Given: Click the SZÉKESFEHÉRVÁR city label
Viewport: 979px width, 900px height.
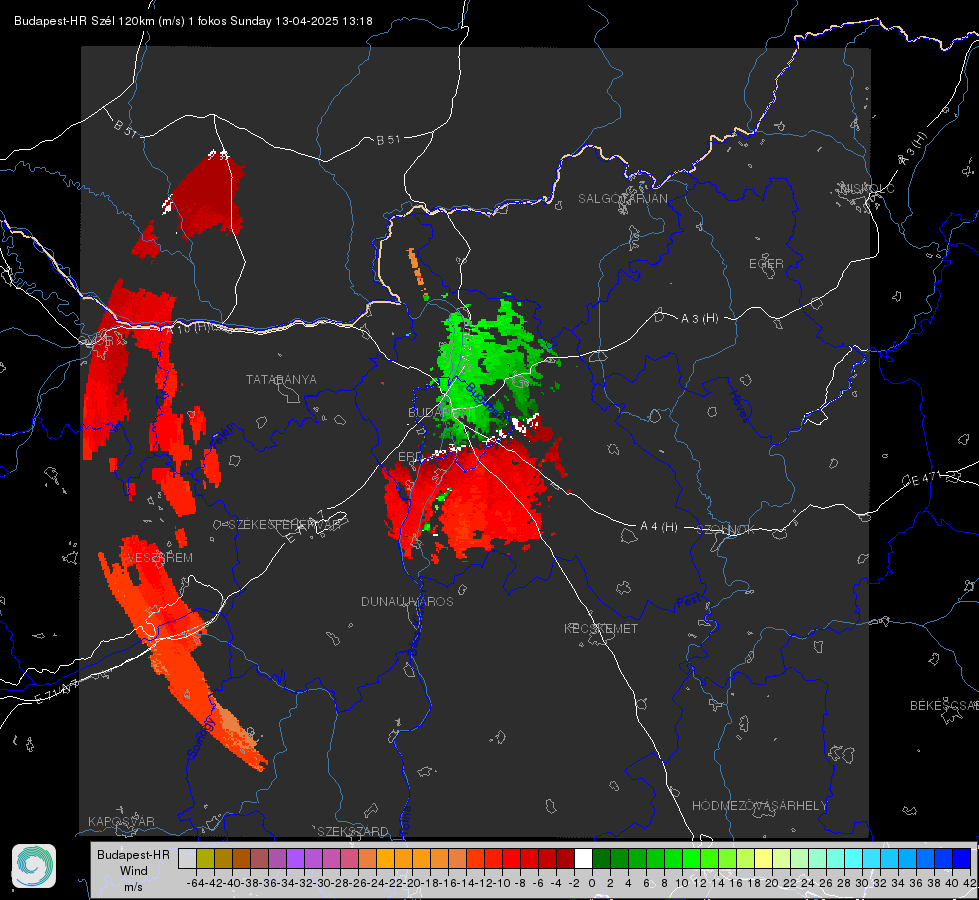Looking at the screenshot, I should tap(285, 525).
